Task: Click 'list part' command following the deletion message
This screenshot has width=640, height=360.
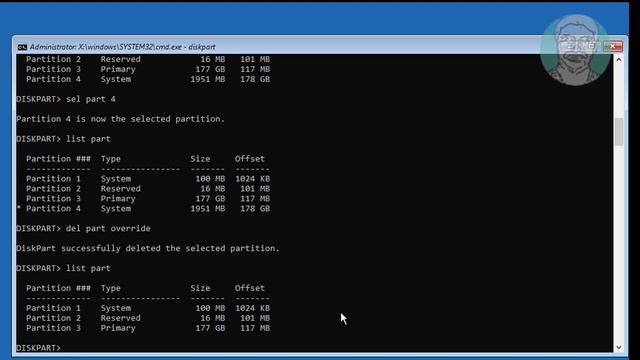Action: [x=88, y=268]
